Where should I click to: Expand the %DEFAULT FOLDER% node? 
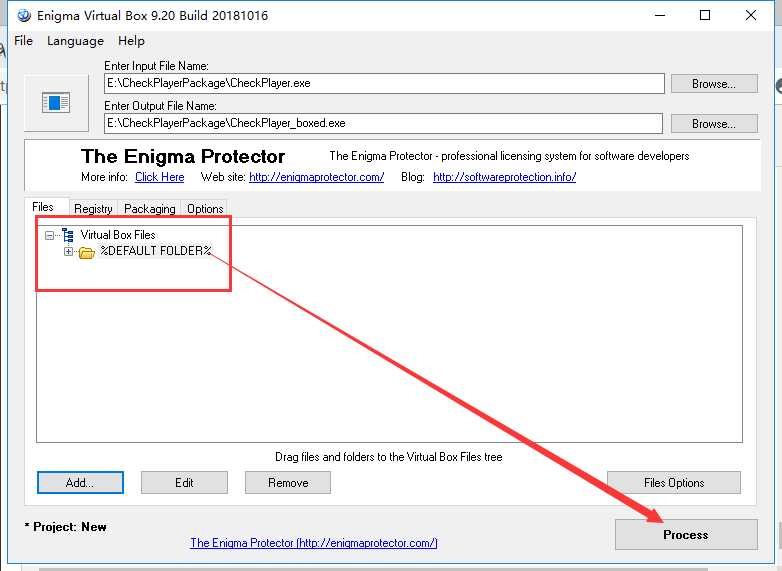68,251
